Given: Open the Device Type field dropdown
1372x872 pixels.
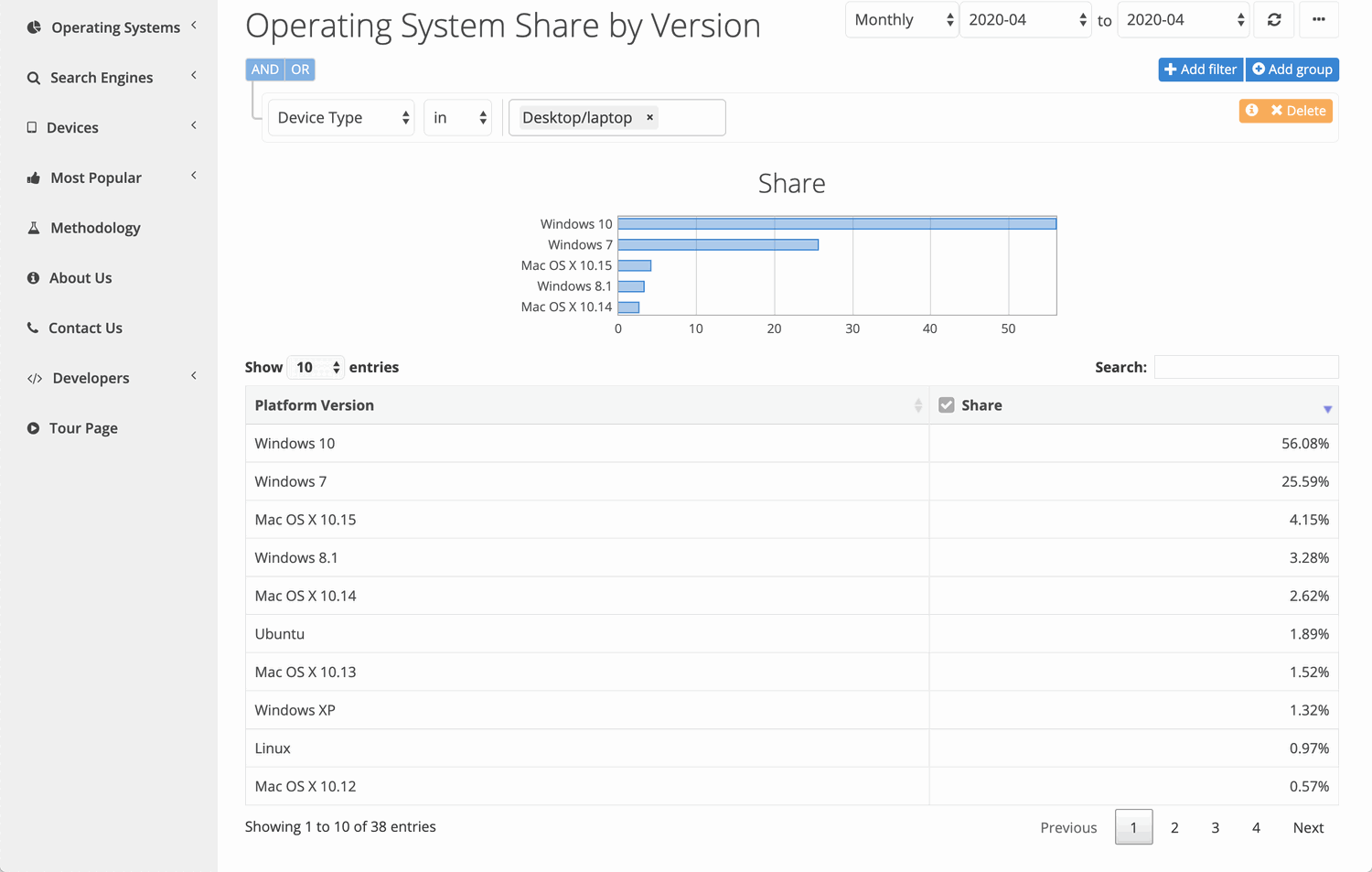Looking at the screenshot, I should [x=341, y=117].
